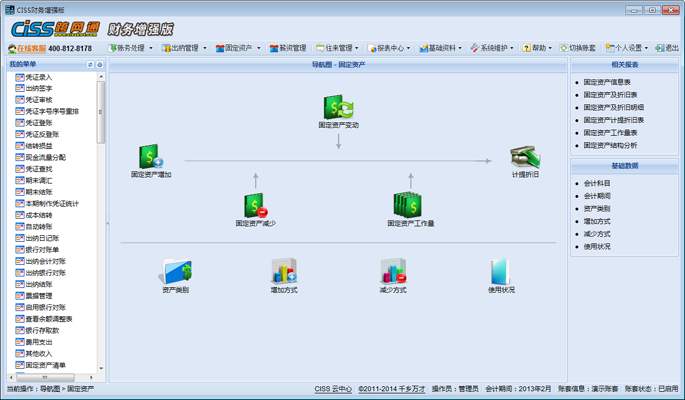
Task: Select the 固定资产工作量 icon
Action: (x=410, y=205)
